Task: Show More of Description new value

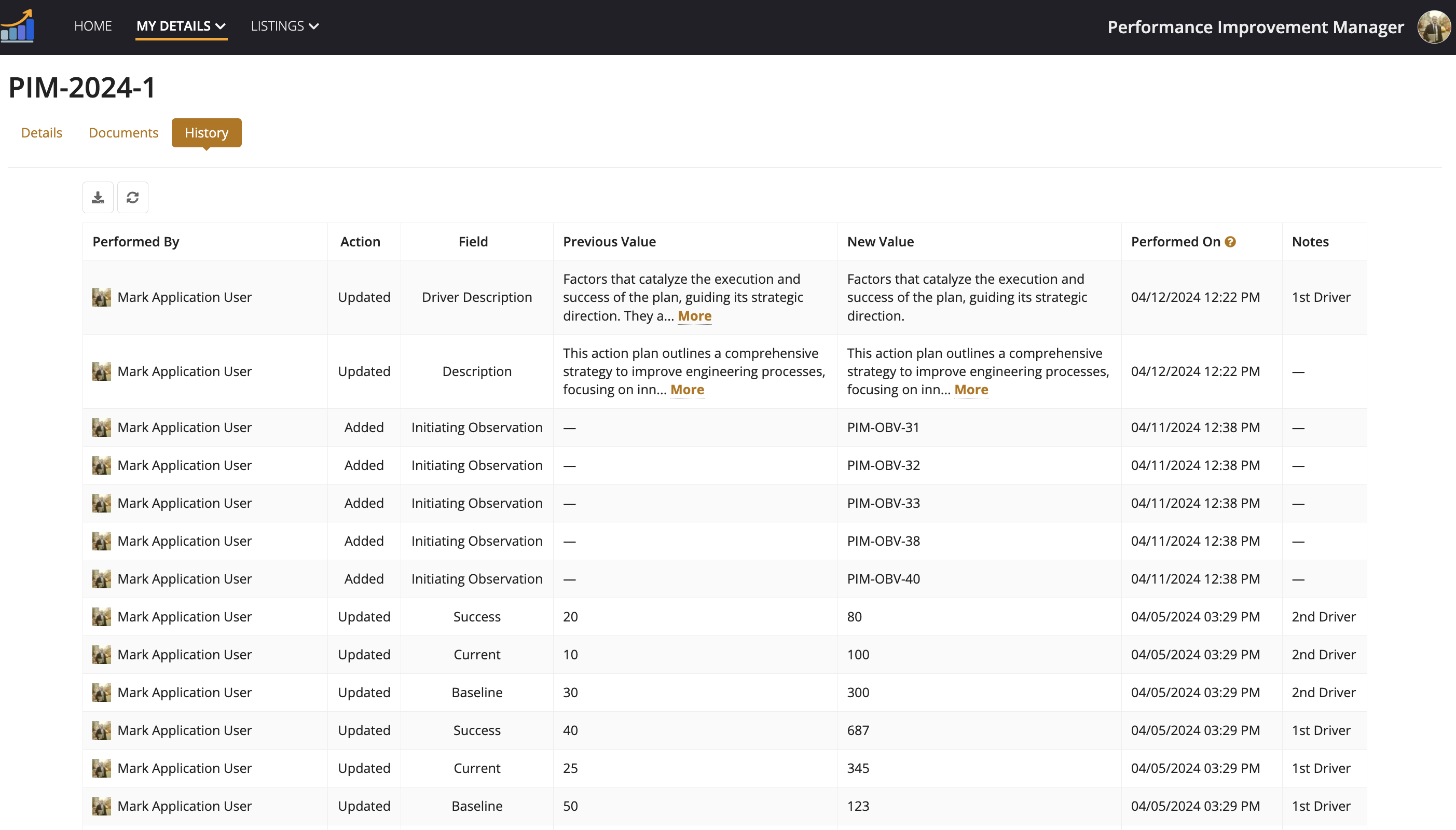Action: click(971, 390)
